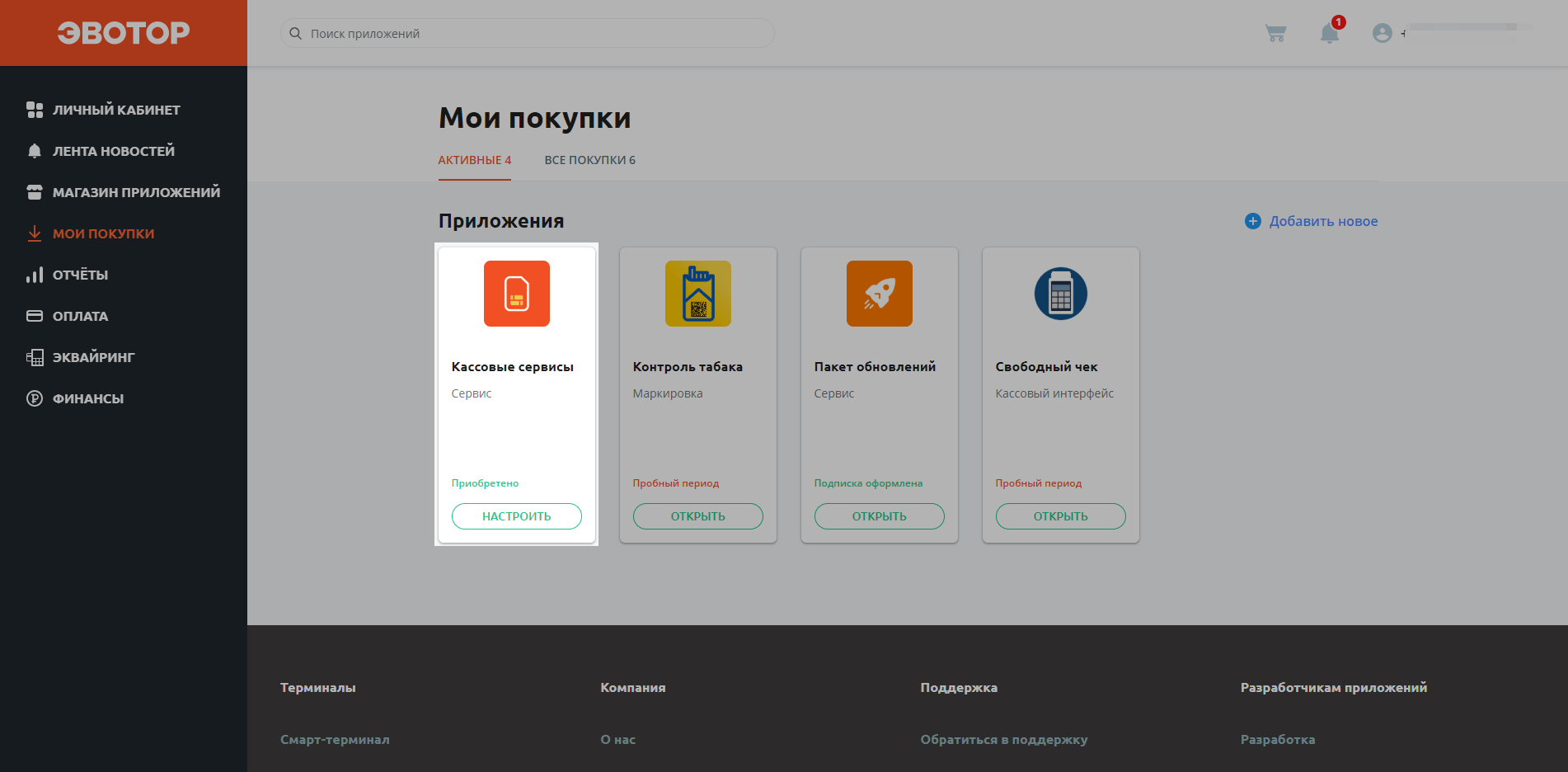Open the О нас footer link
This screenshot has height=772, width=1568.
[618, 740]
